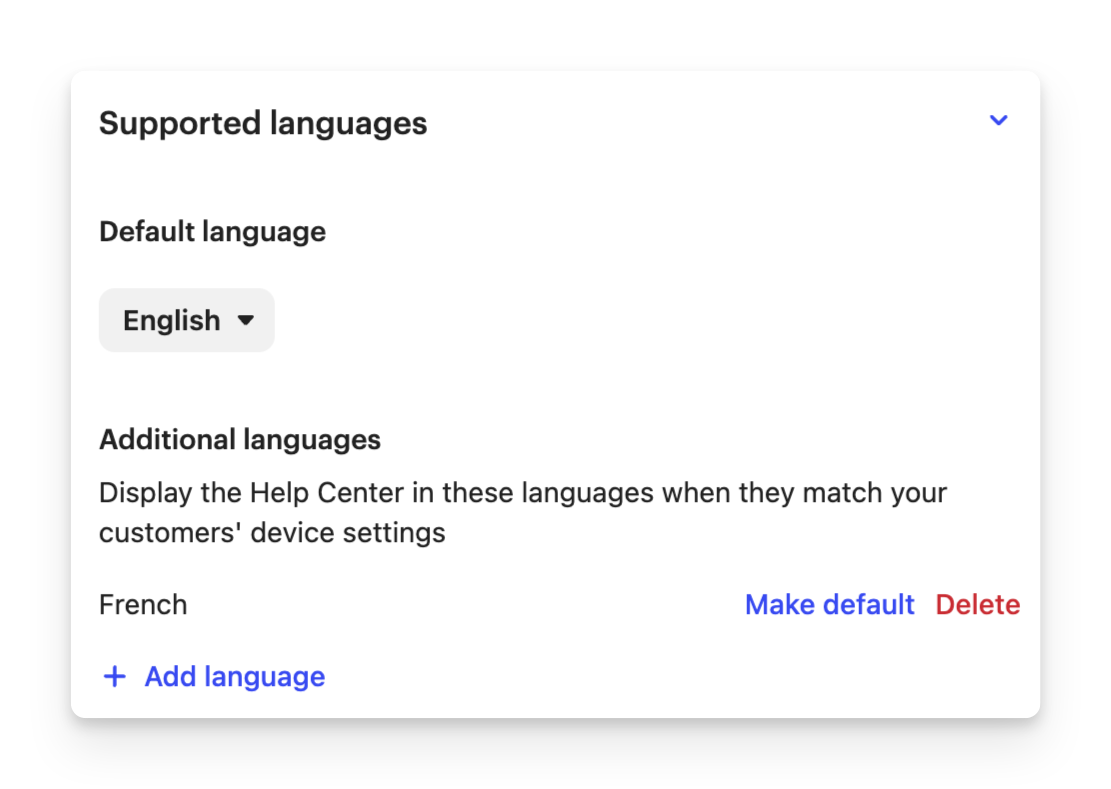This screenshot has height=789, width=1111.
Task: Click the word "Supported" in the title
Action: click(x=180, y=124)
